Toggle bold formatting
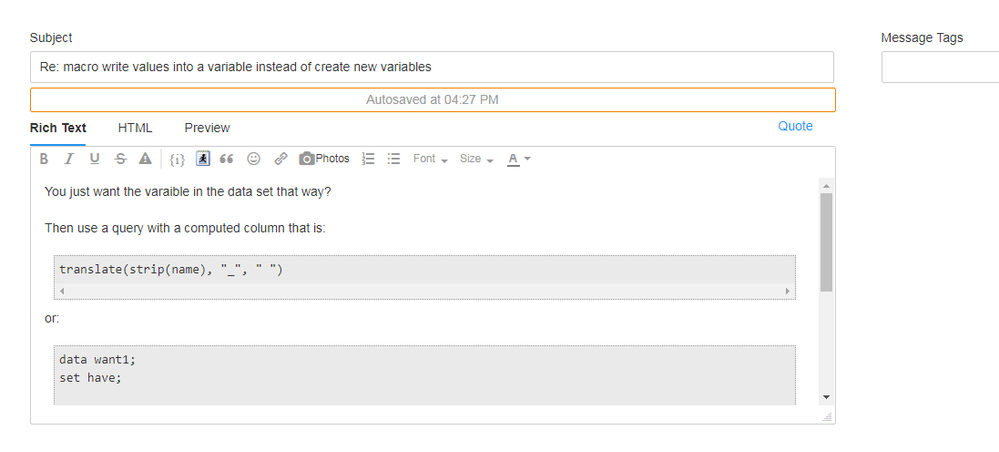Image resolution: width=999 pixels, height=452 pixels. 44,159
